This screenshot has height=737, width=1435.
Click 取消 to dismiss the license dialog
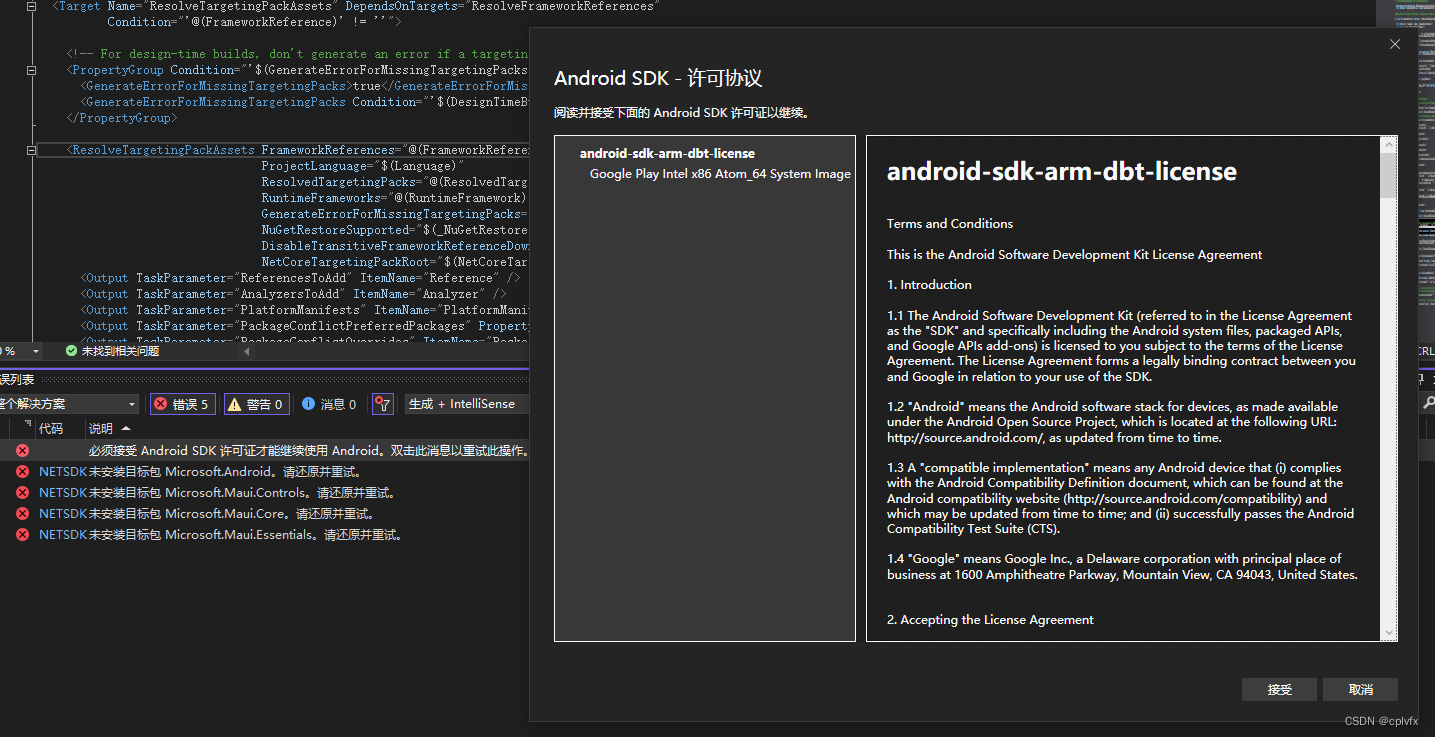point(1360,689)
